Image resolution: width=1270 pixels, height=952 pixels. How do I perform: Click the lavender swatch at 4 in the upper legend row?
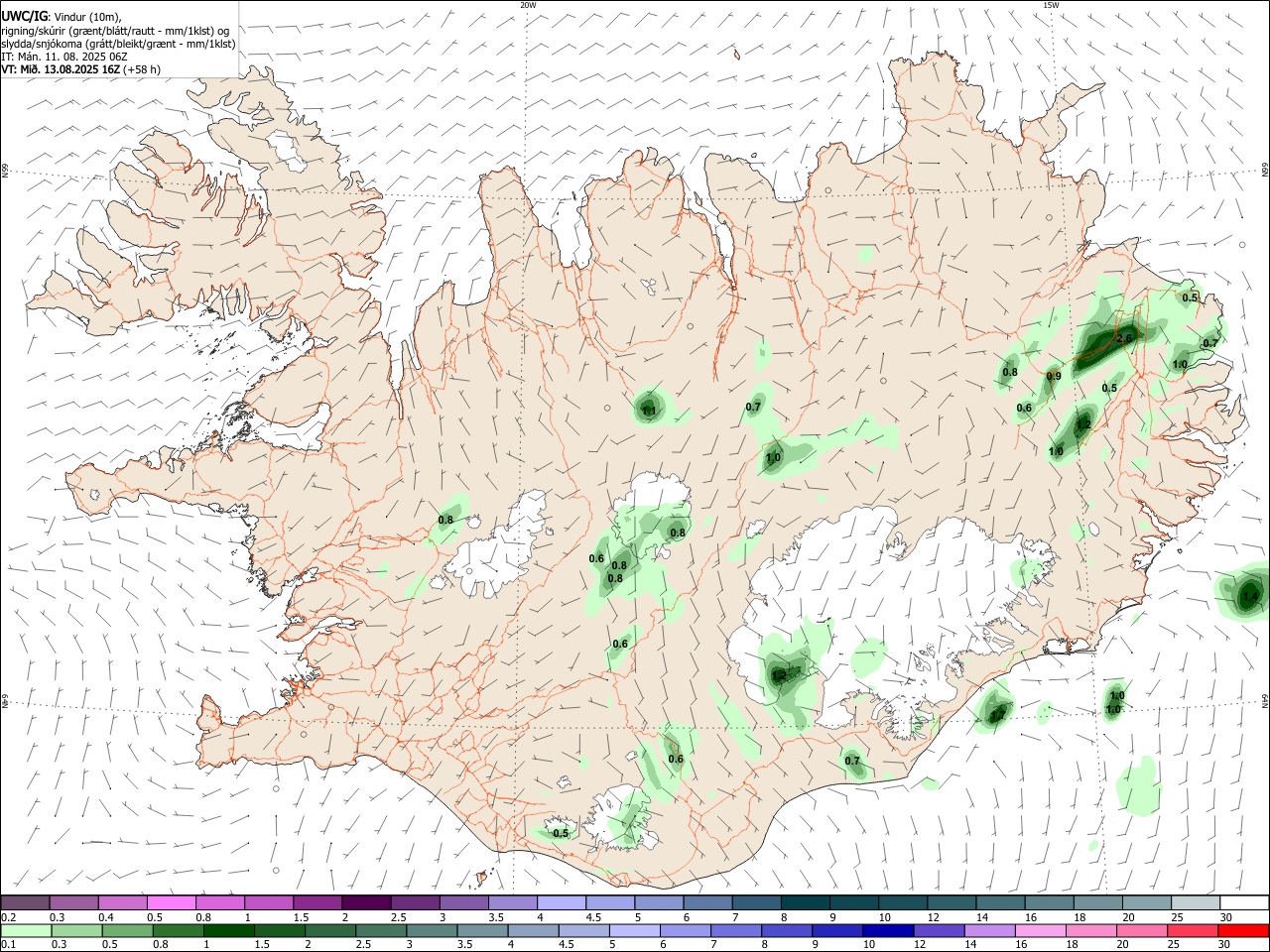(x=561, y=902)
